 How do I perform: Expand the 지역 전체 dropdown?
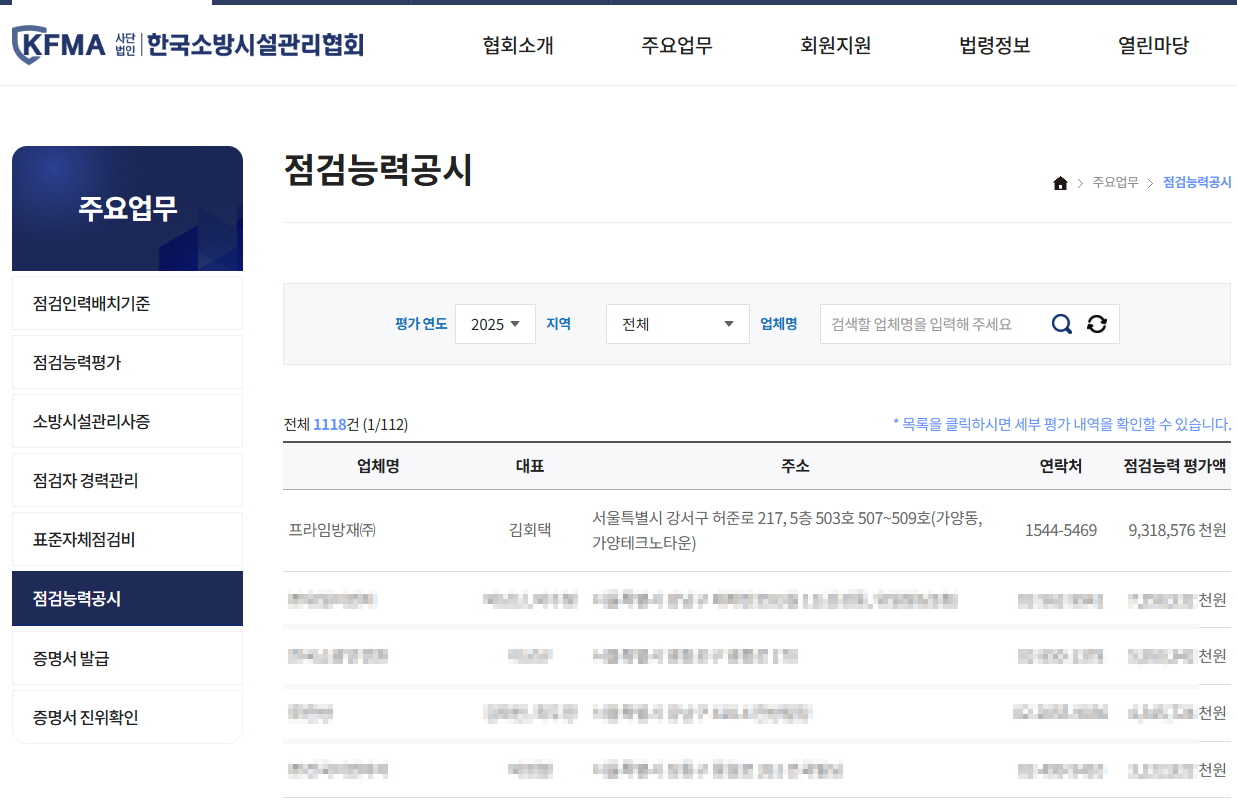point(677,324)
